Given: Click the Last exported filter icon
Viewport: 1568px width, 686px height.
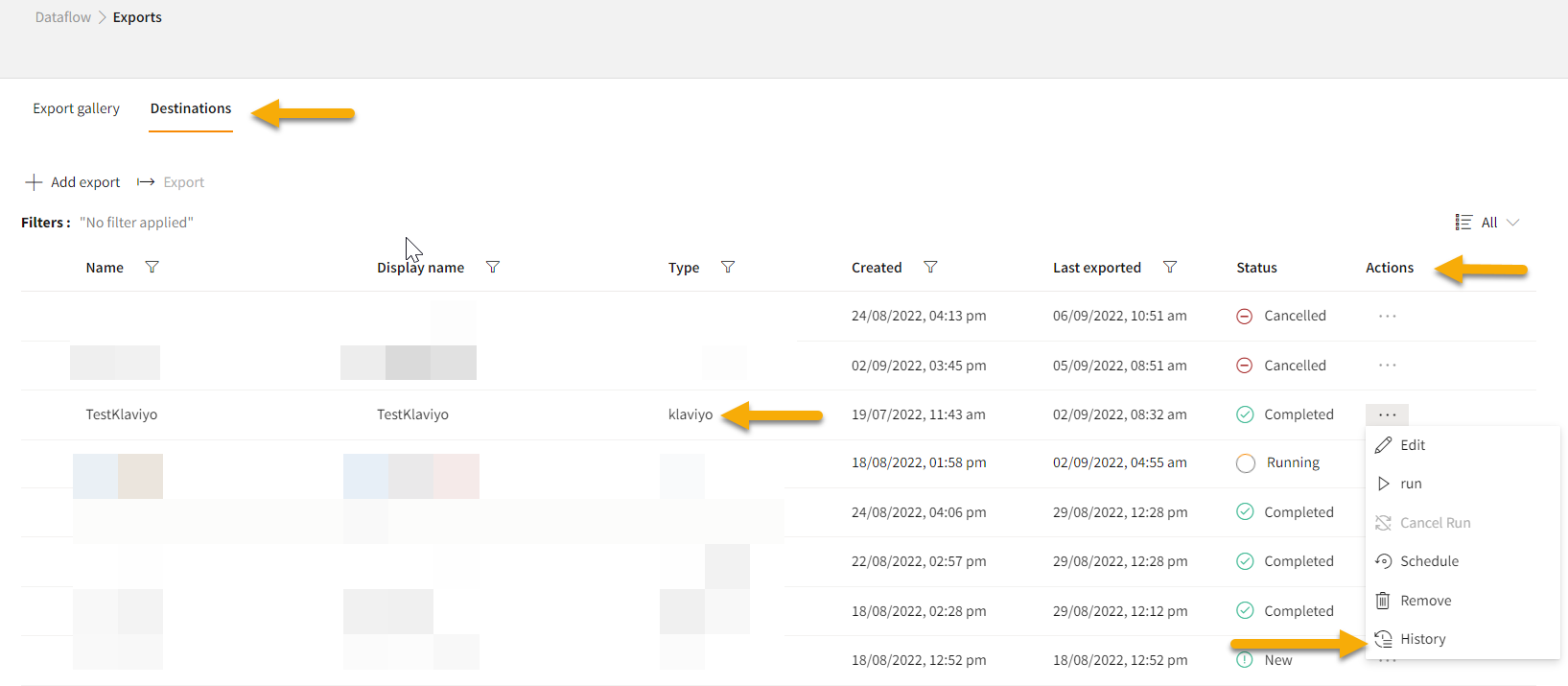Looking at the screenshot, I should tap(1170, 268).
